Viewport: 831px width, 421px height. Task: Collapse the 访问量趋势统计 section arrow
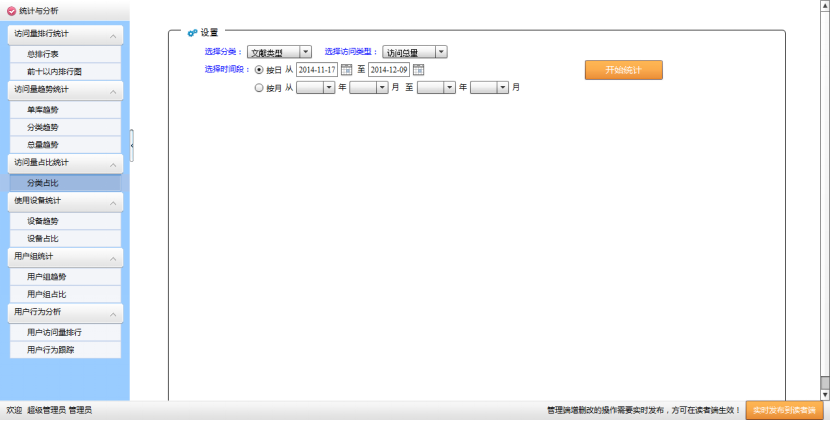tap(114, 91)
